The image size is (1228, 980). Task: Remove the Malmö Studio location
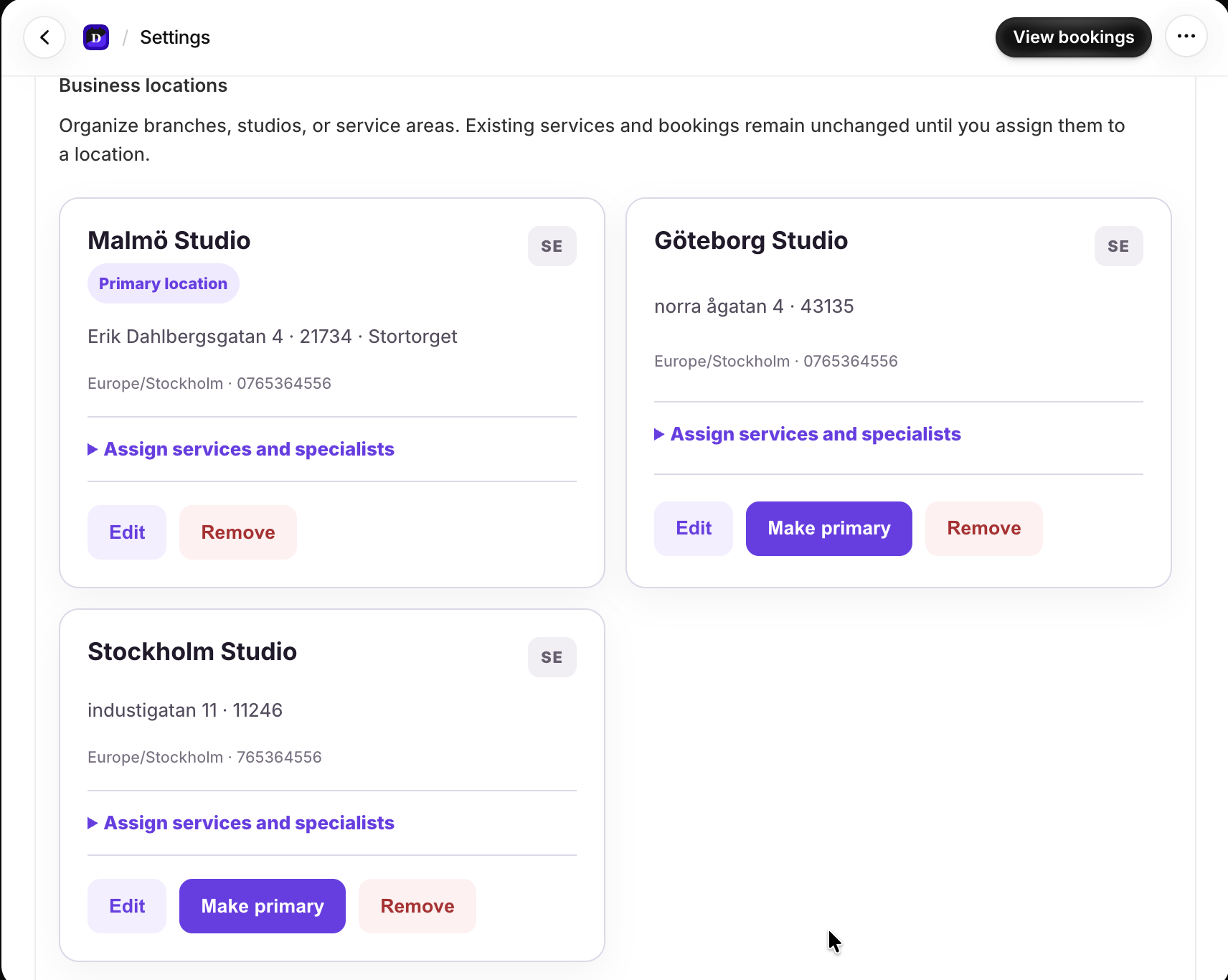tap(238, 532)
